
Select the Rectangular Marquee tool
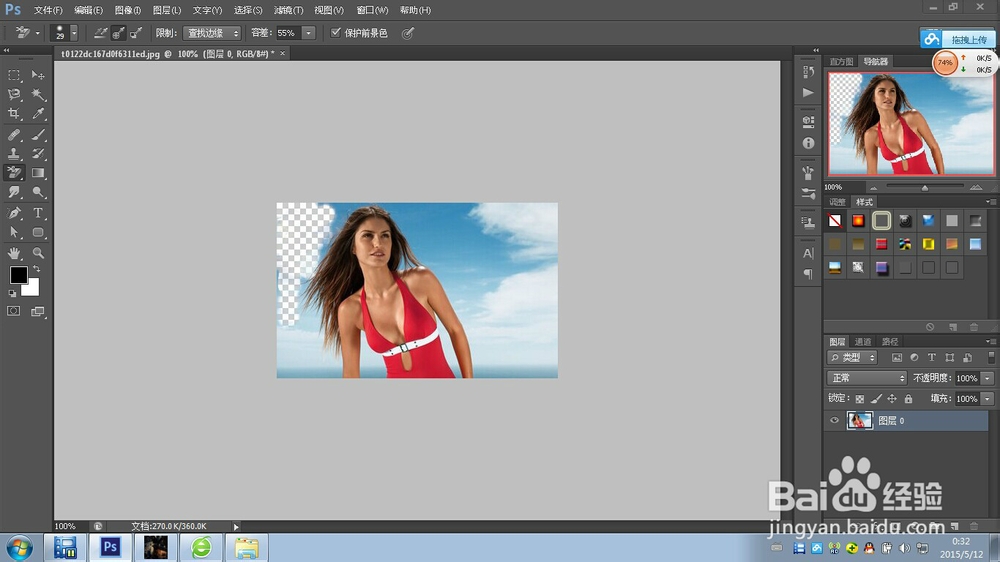tap(13, 75)
